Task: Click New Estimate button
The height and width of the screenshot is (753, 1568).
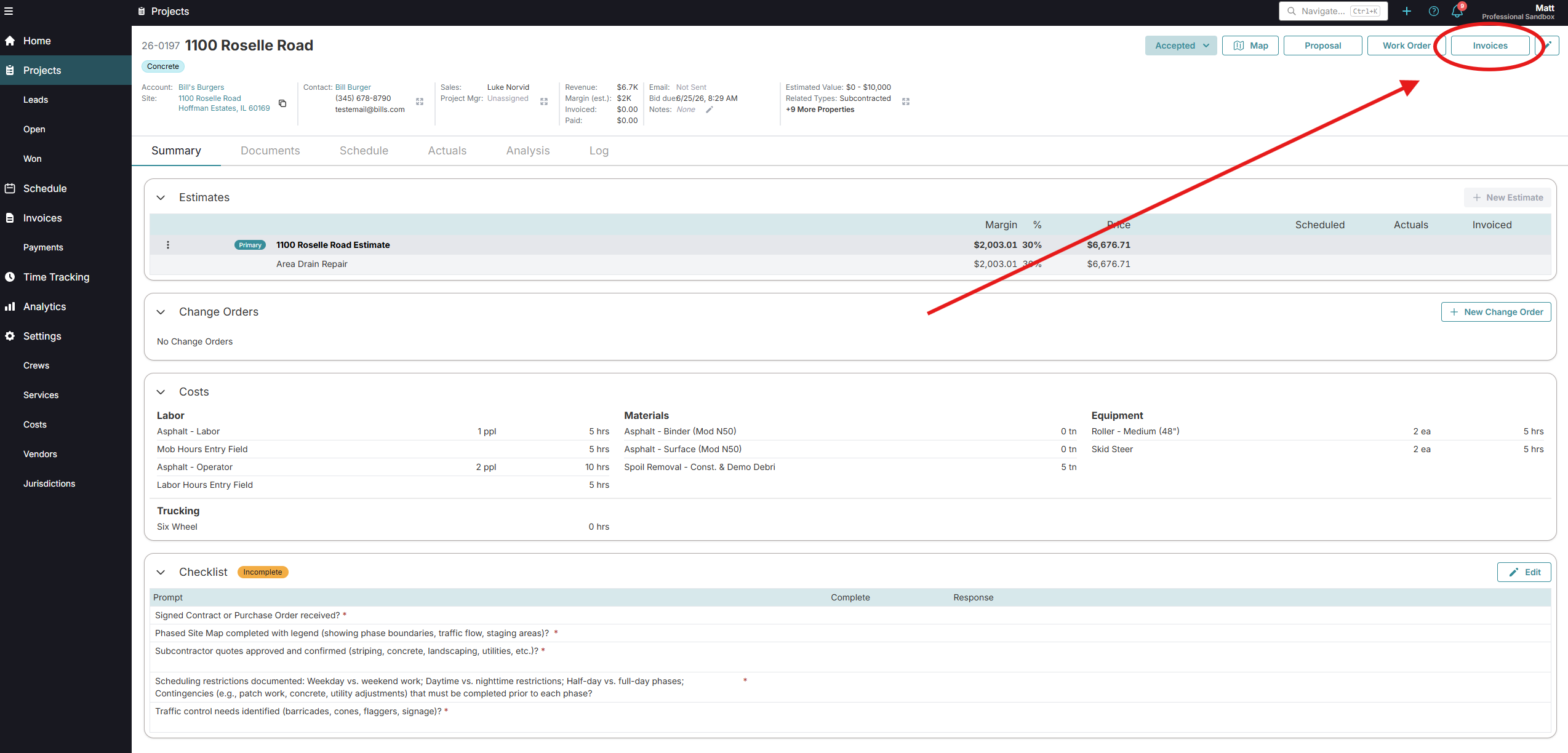Action: (1508, 197)
